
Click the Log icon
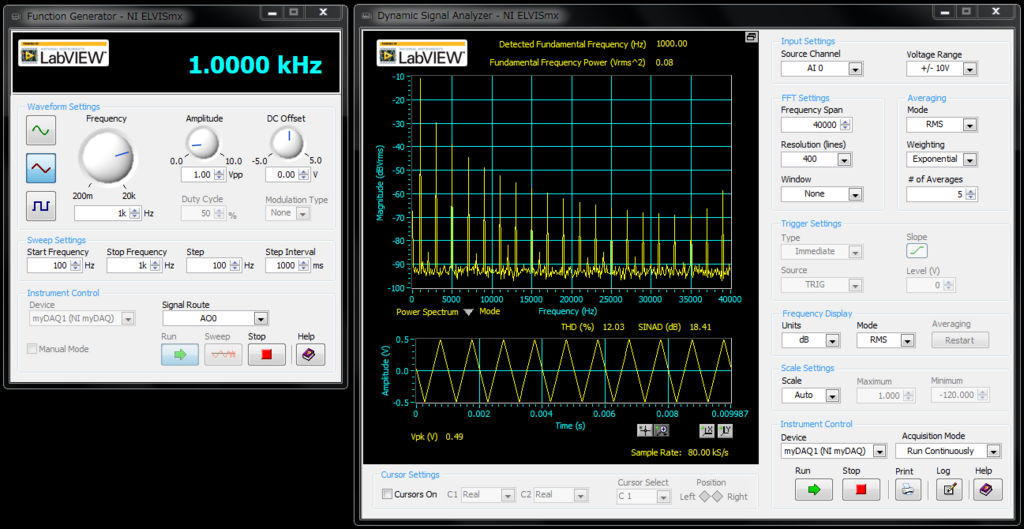tap(949, 489)
